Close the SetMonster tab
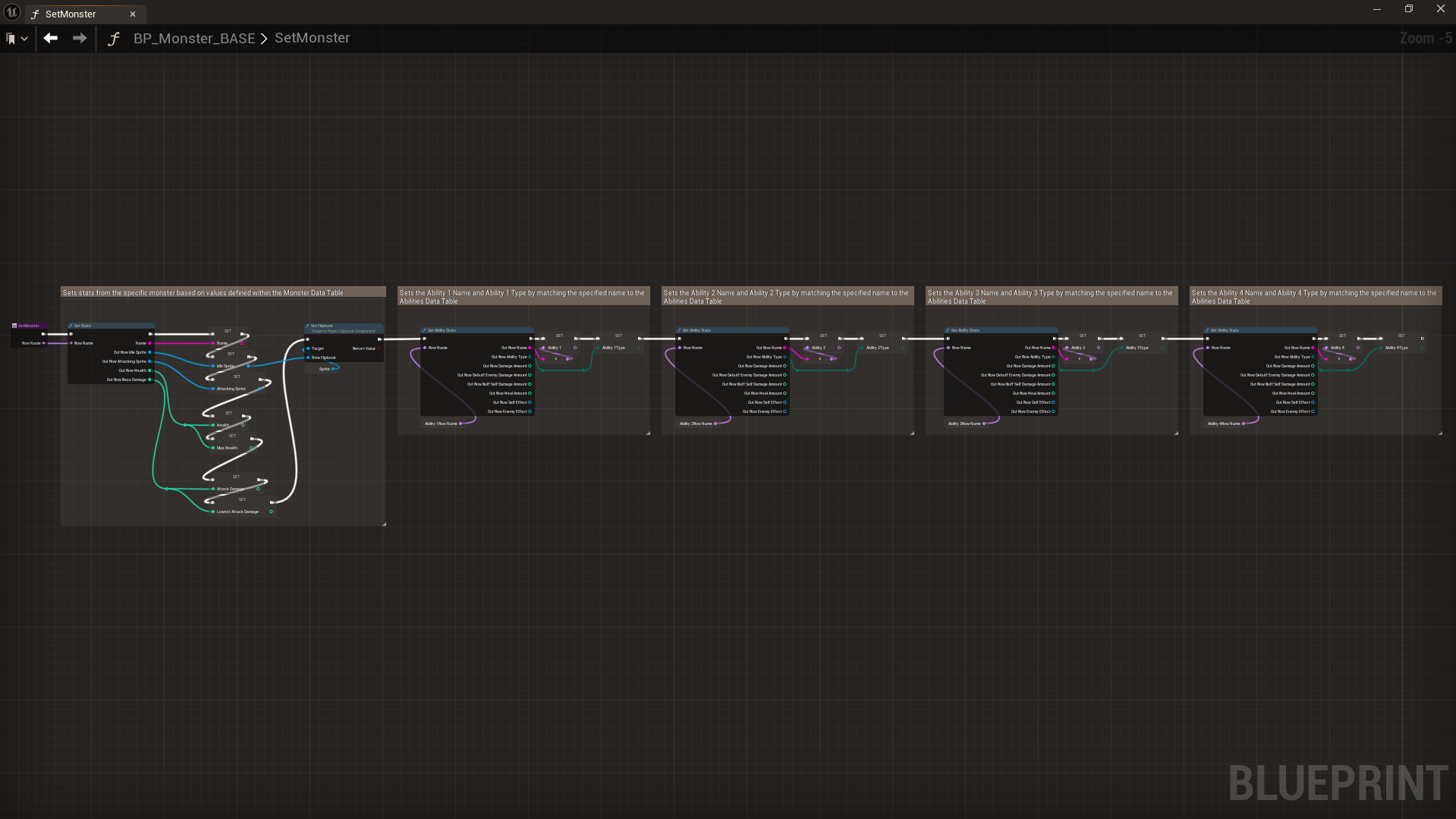 click(x=133, y=14)
